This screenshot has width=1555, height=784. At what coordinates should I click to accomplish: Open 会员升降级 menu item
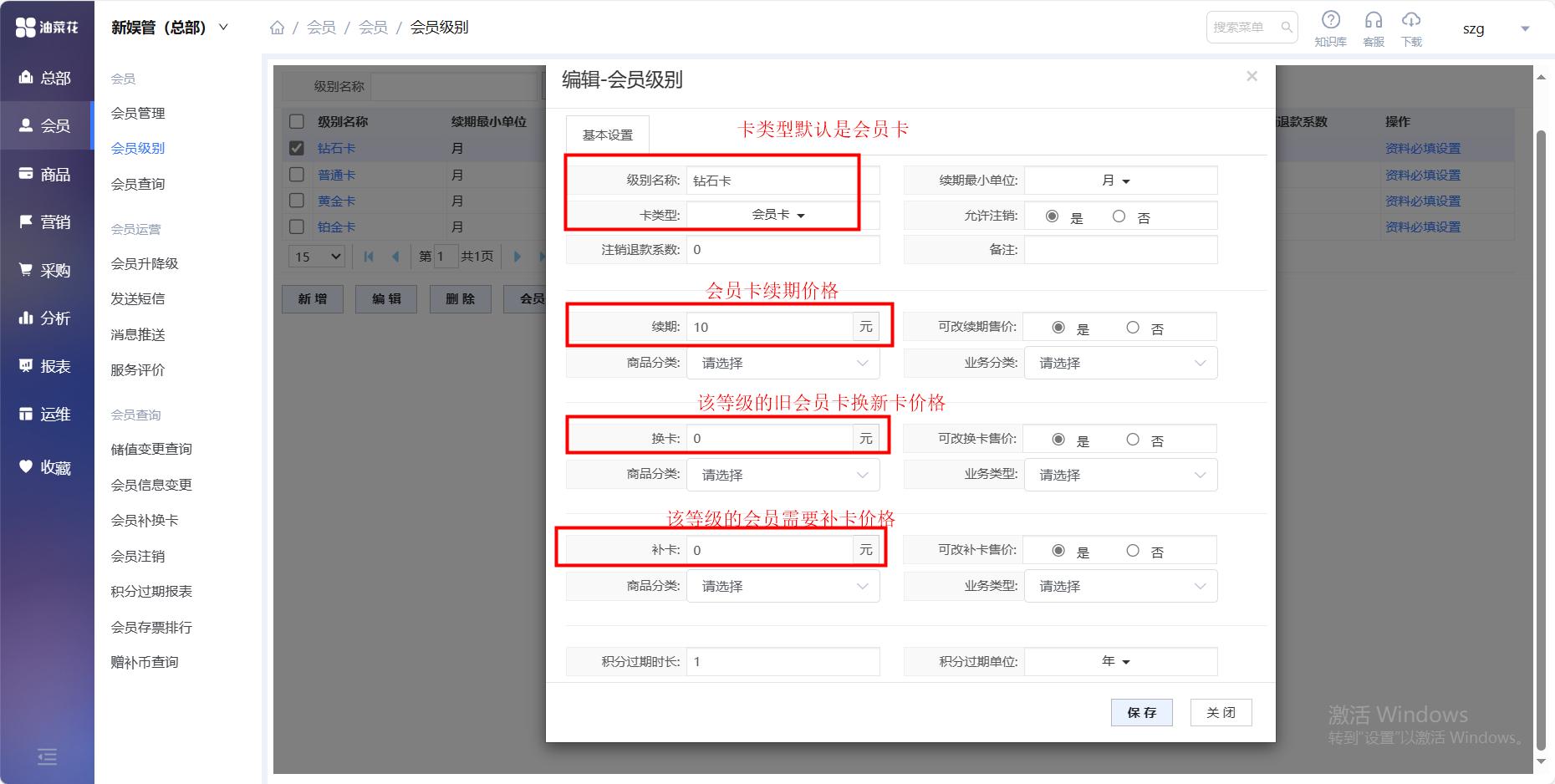(145, 263)
